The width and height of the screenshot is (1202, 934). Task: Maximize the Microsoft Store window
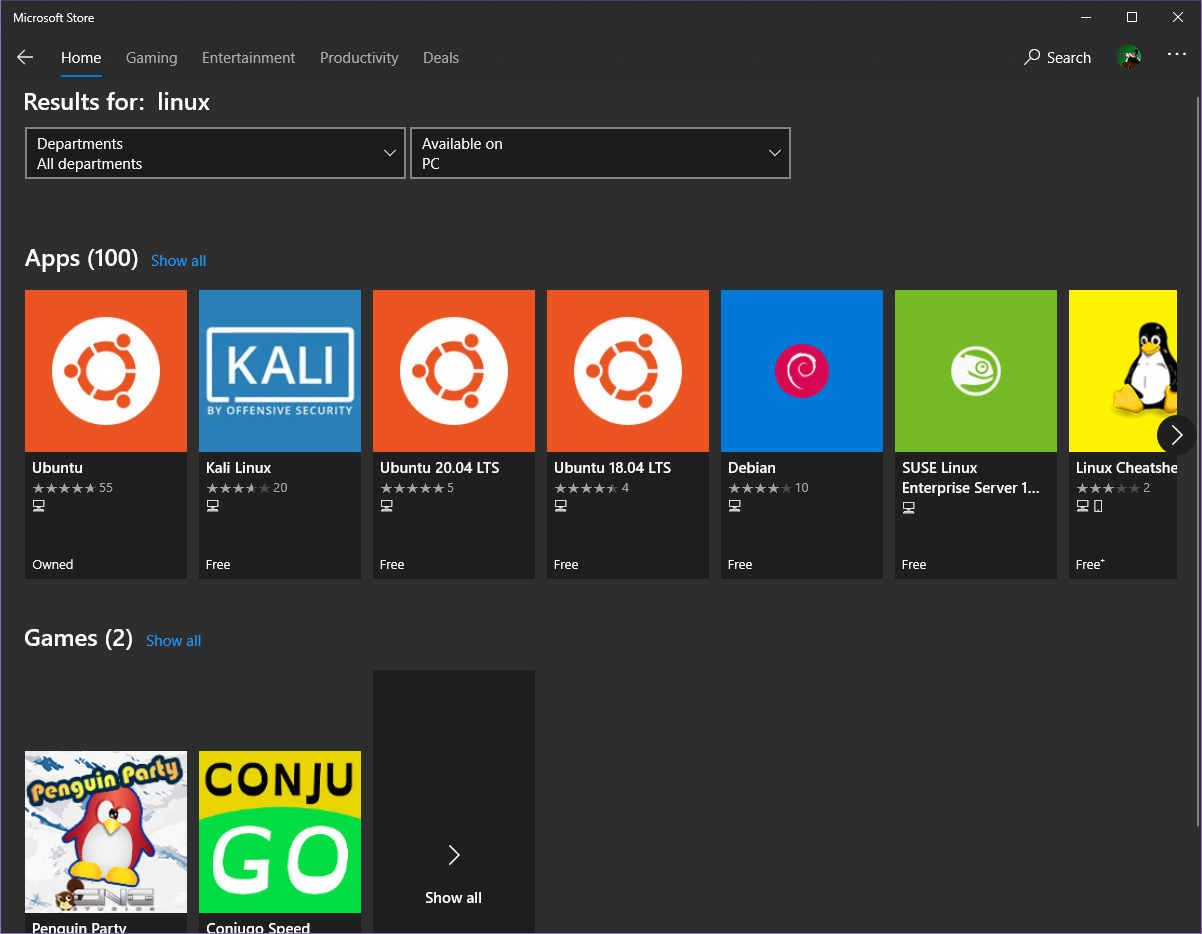pos(1132,17)
